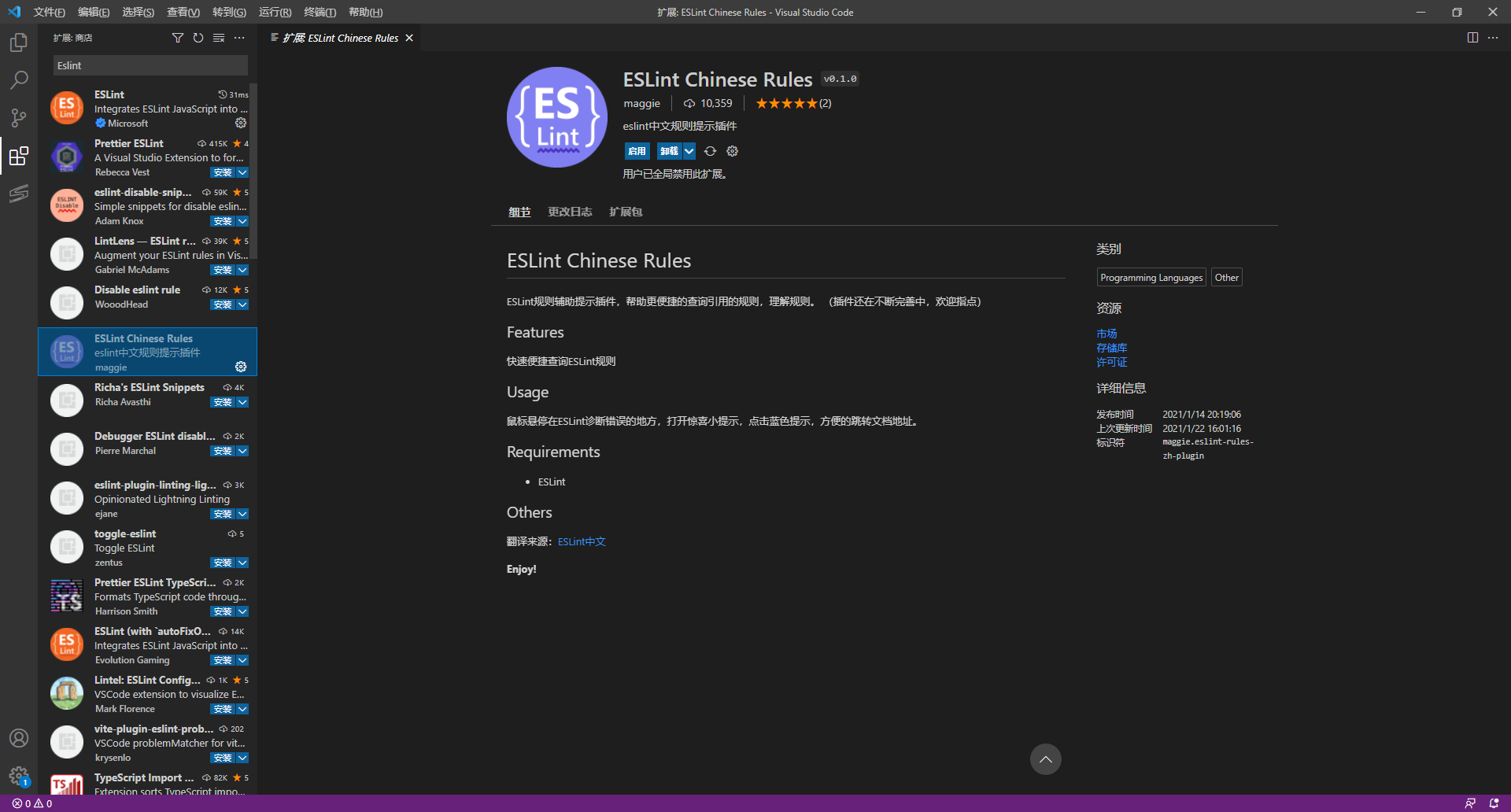Click sync icon beside uninstall button
Image resolution: width=1511 pixels, height=812 pixels.
point(710,151)
